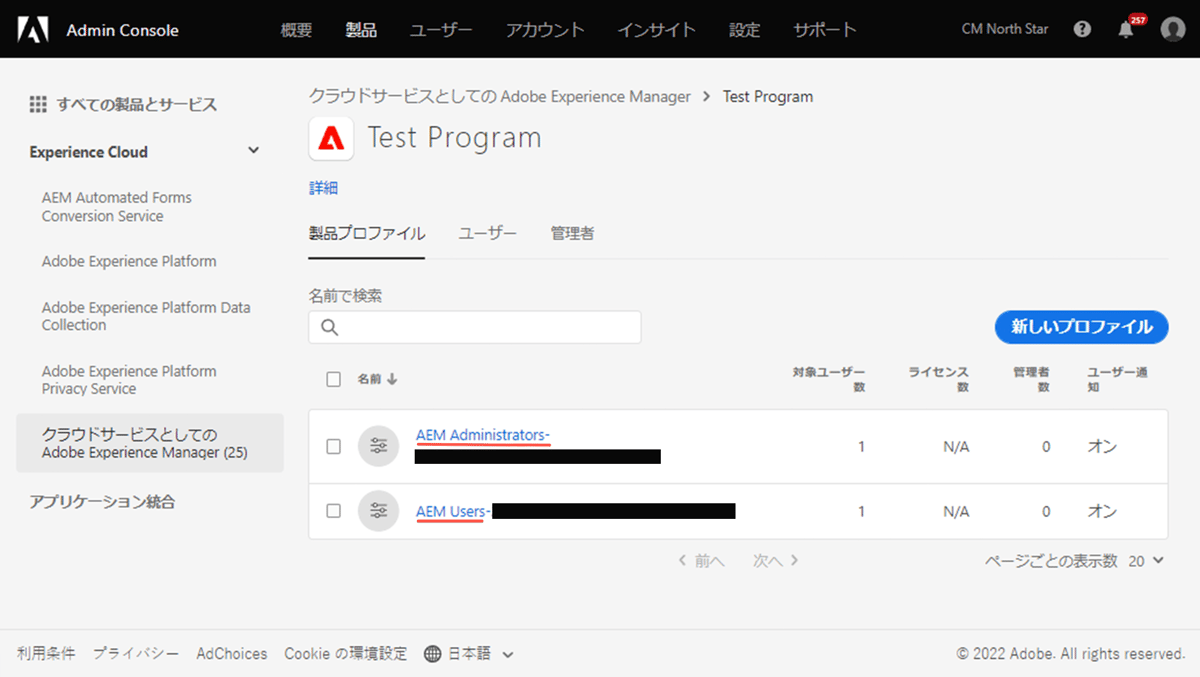Click the CM North Star organization name
Viewport: 1200px width, 677px height.
[1005, 29]
